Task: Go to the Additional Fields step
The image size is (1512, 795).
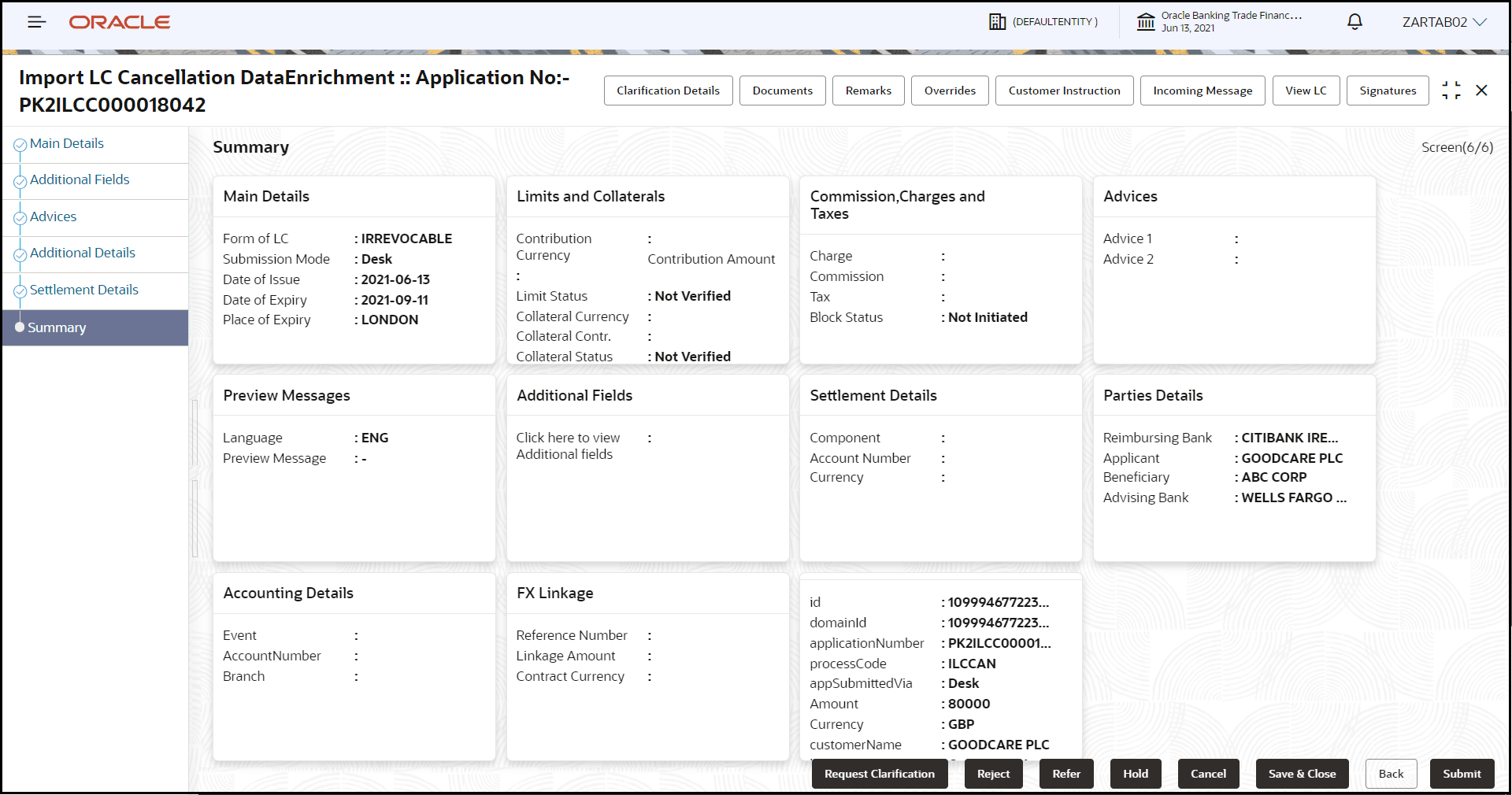Action: (x=80, y=180)
